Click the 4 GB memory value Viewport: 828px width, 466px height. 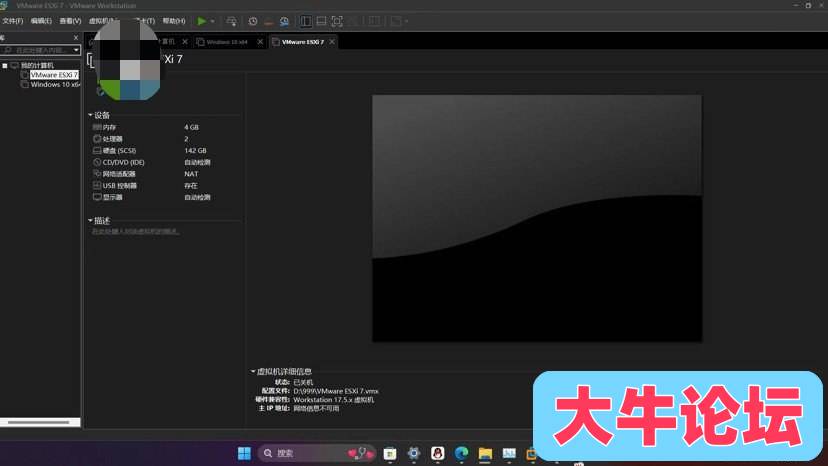pos(191,127)
